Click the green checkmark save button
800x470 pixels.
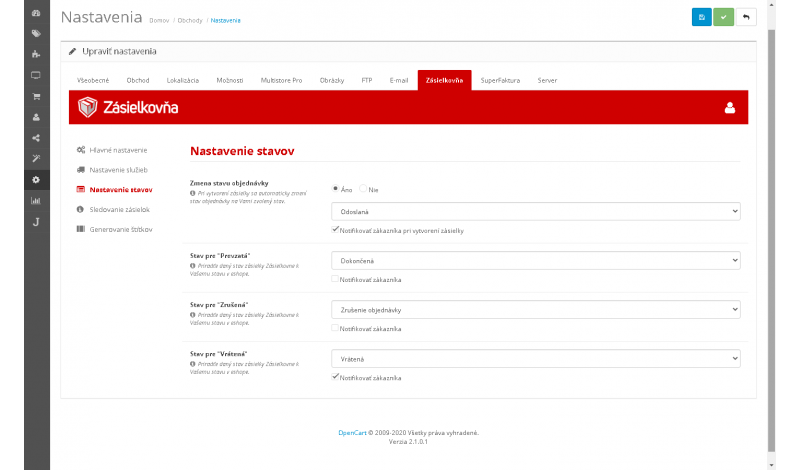coord(723,17)
